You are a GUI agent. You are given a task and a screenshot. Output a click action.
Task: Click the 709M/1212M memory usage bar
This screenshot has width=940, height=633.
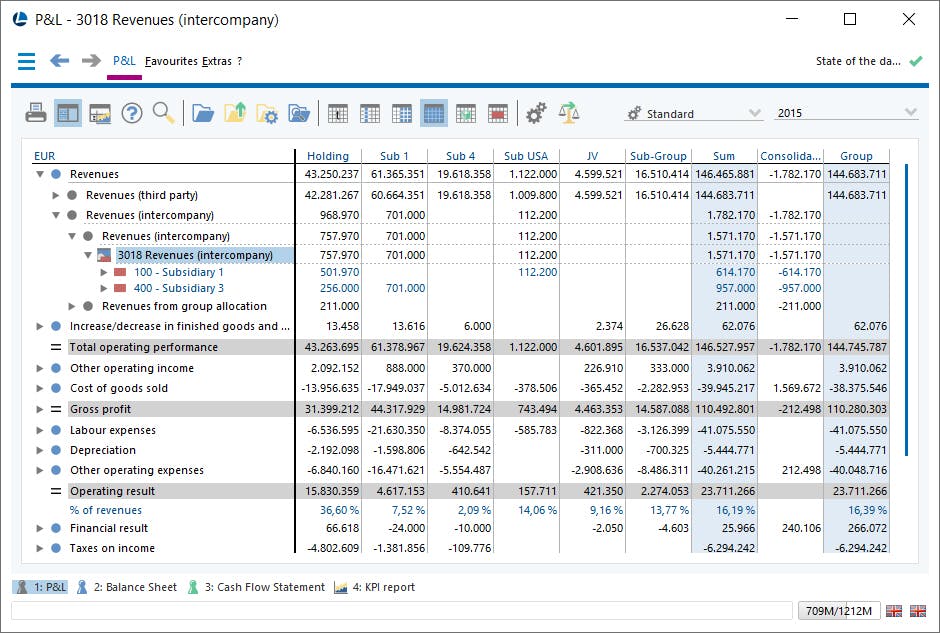tap(837, 610)
